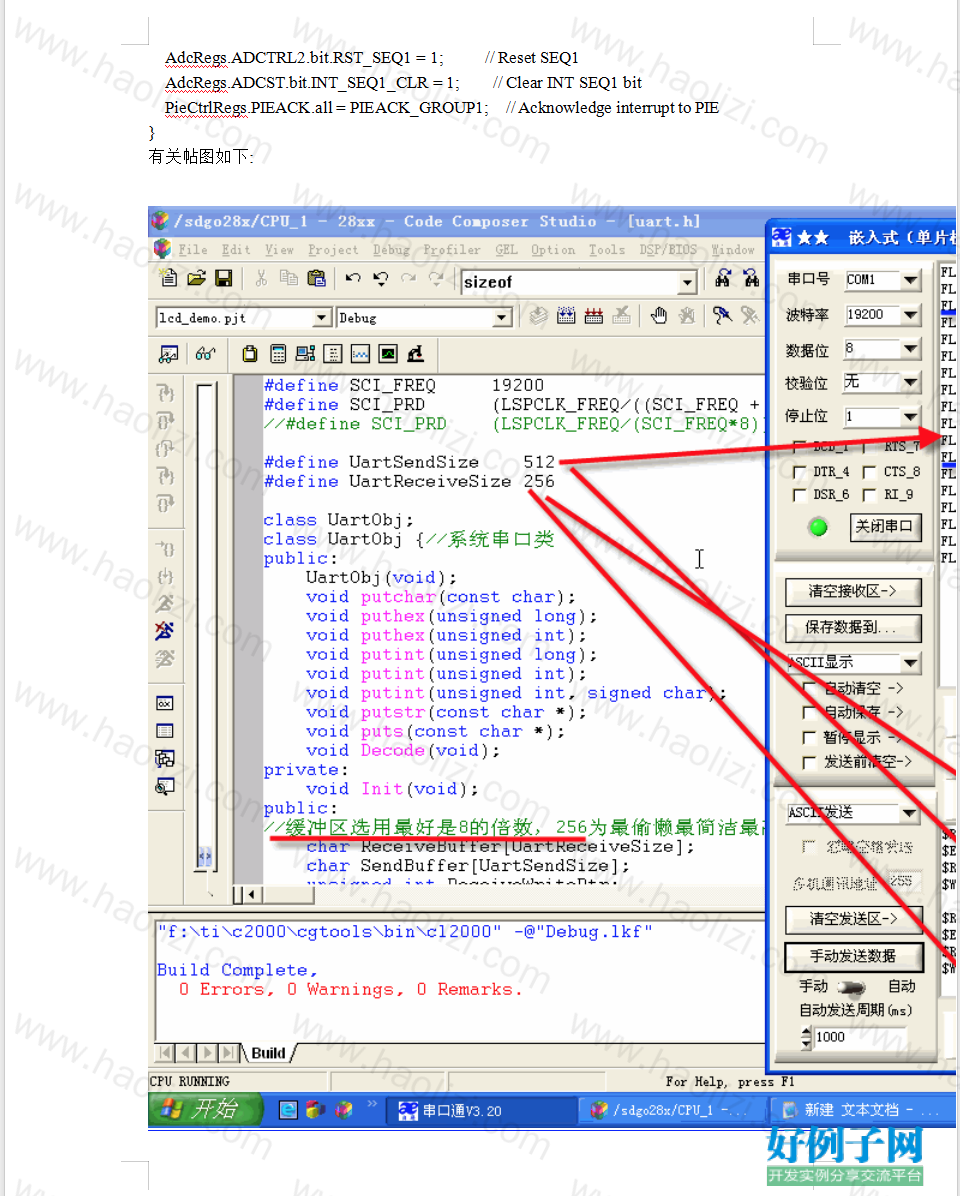960x1196 pixels.
Task: Open the 数据位 dropdown
Action: point(910,349)
